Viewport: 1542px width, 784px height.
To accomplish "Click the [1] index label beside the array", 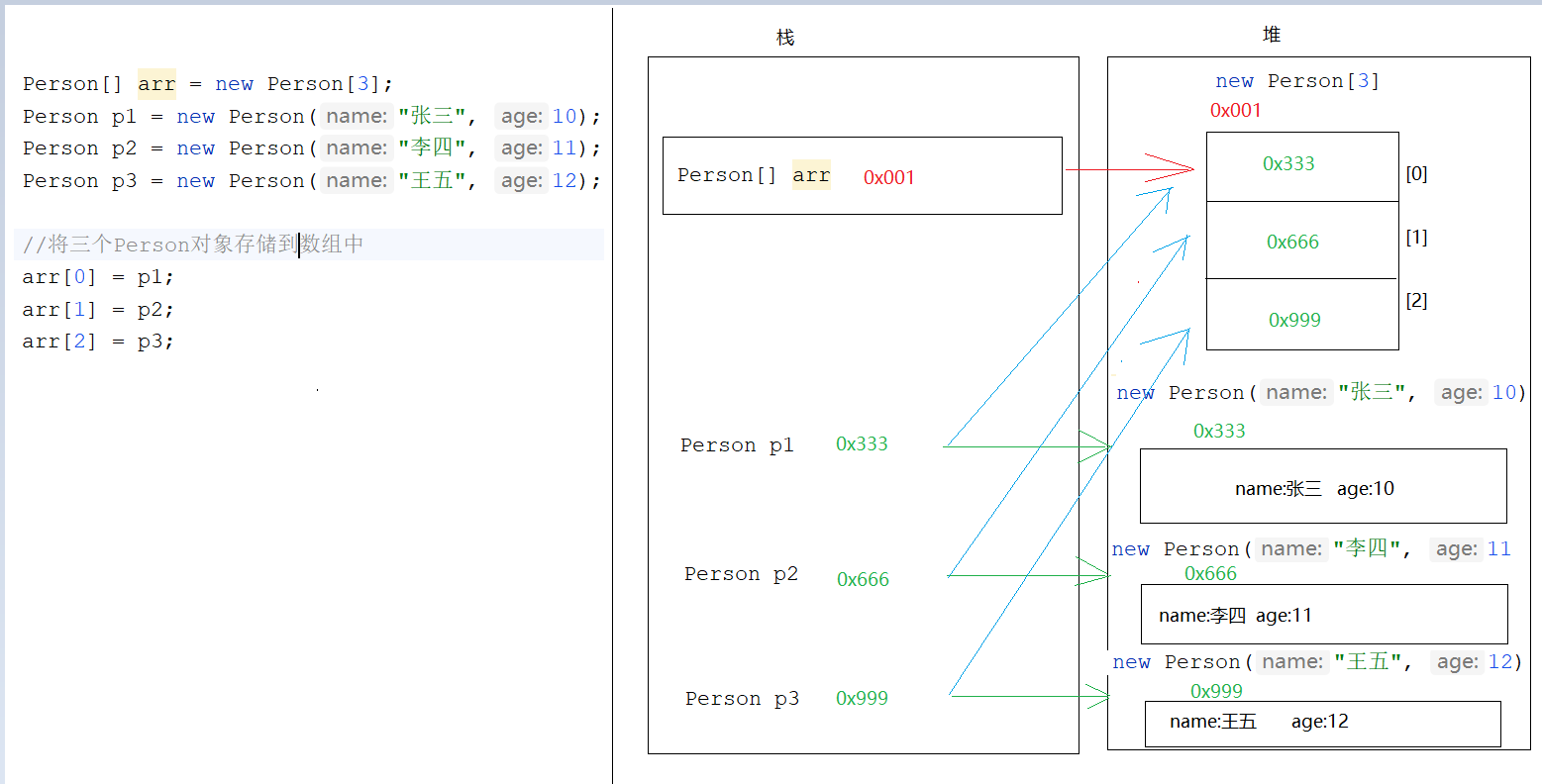I will coord(1416,238).
